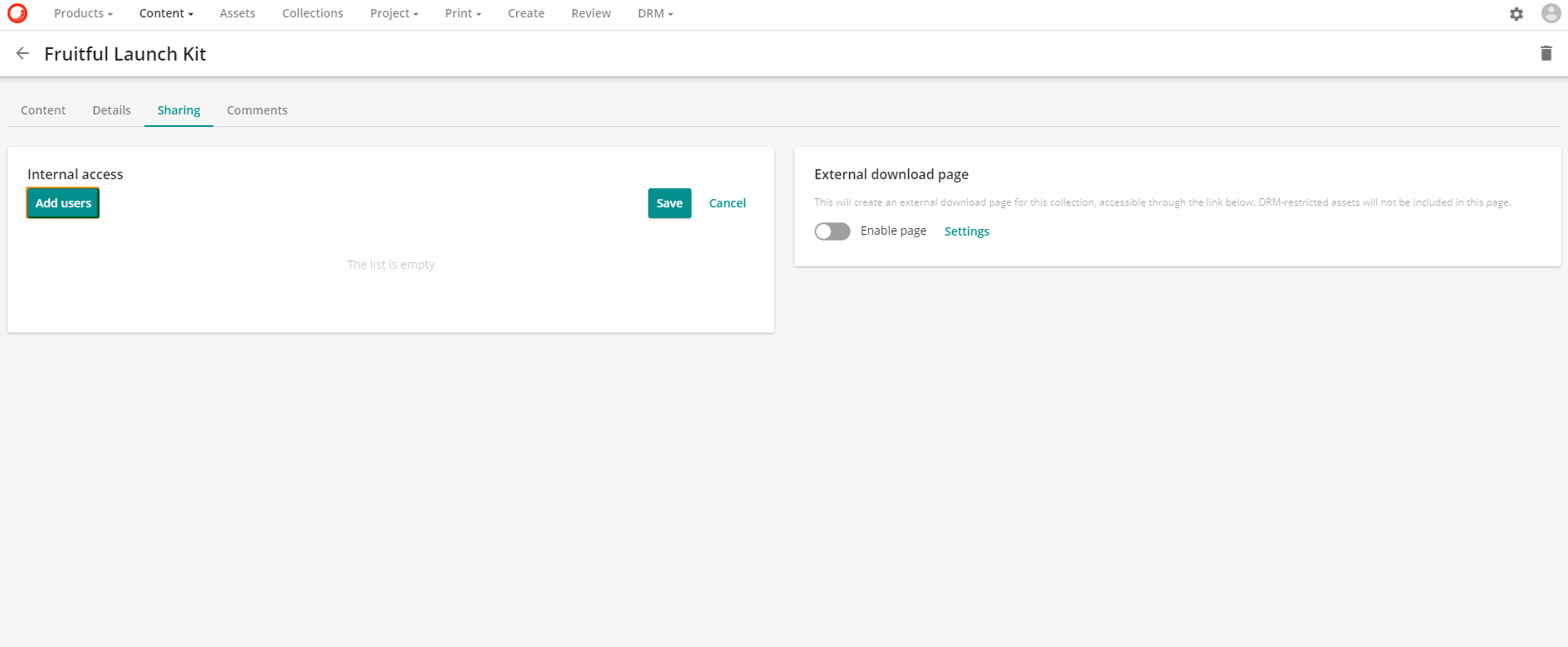Image resolution: width=1568 pixels, height=647 pixels.
Task: Click the red app logo icon
Action: coord(17,13)
